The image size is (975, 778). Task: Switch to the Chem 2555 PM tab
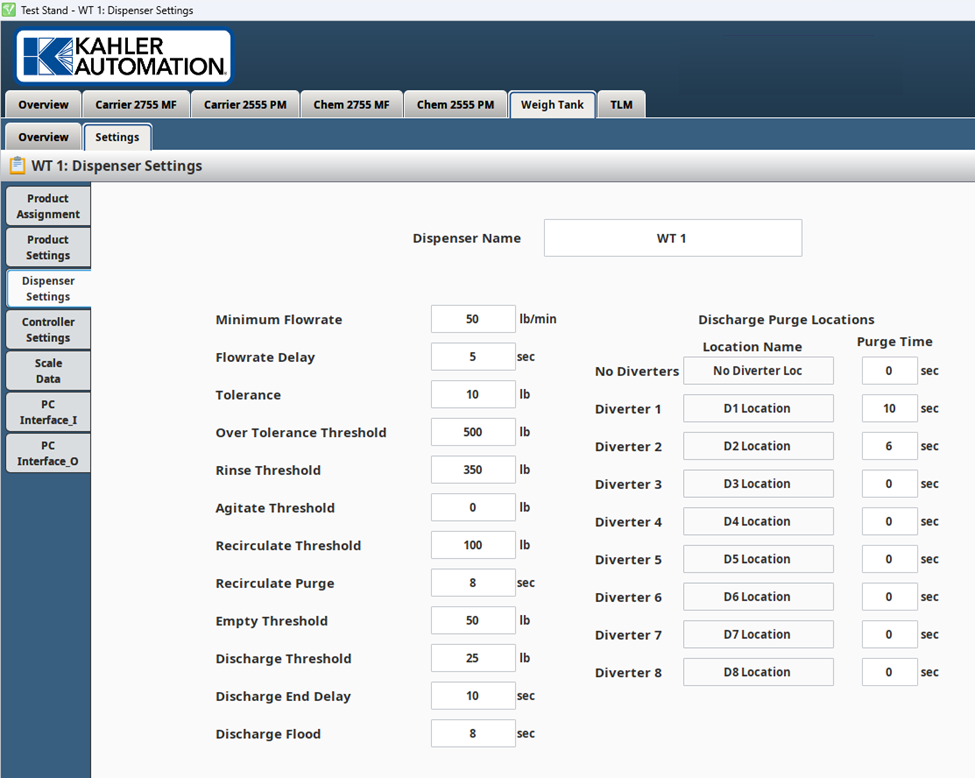pyautogui.click(x=455, y=105)
